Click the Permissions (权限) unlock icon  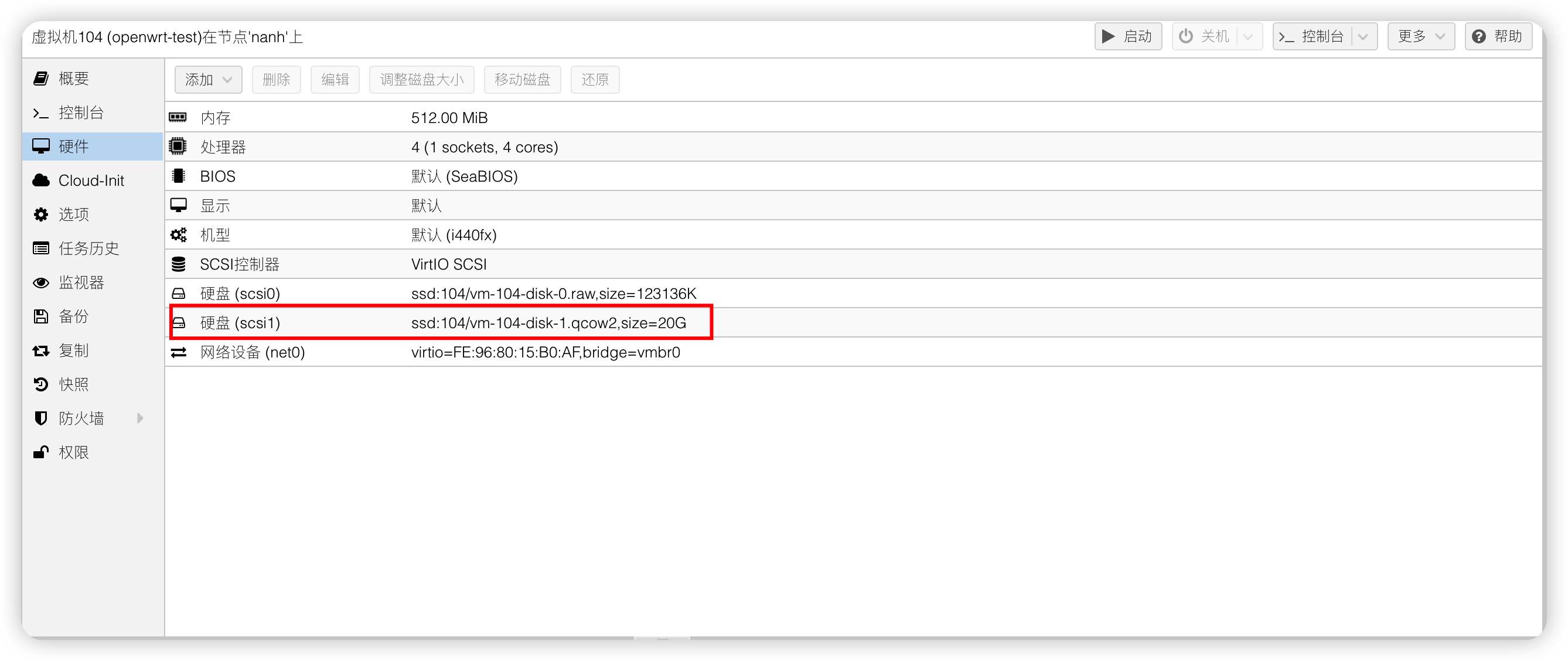41,452
